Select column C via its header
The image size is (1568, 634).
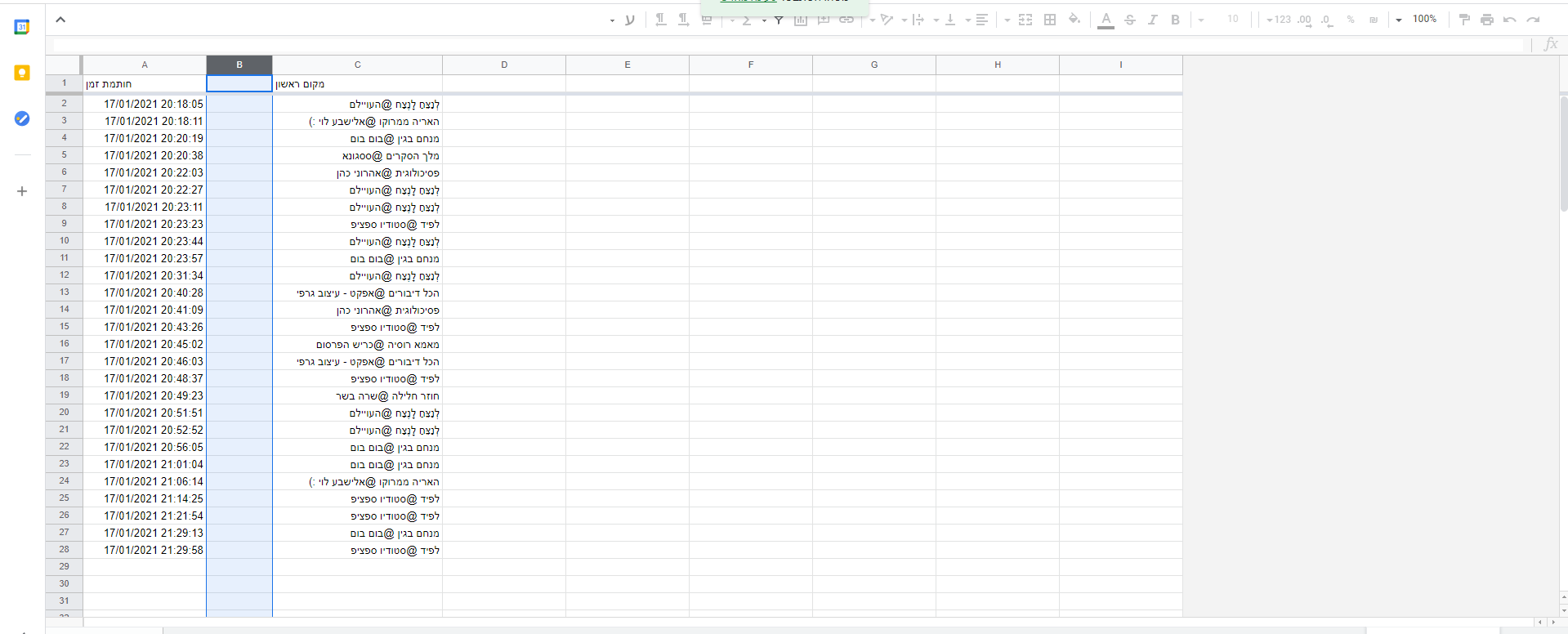pyautogui.click(x=357, y=65)
